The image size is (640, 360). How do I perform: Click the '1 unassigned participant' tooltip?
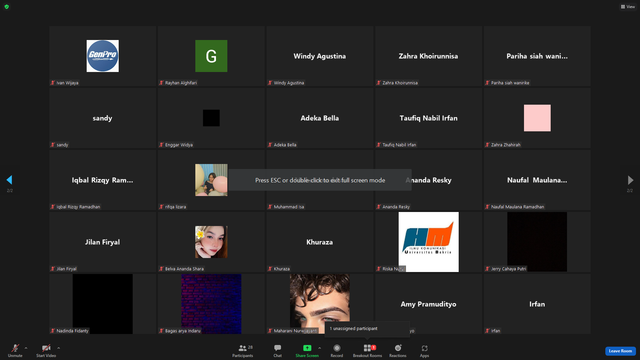click(367, 329)
